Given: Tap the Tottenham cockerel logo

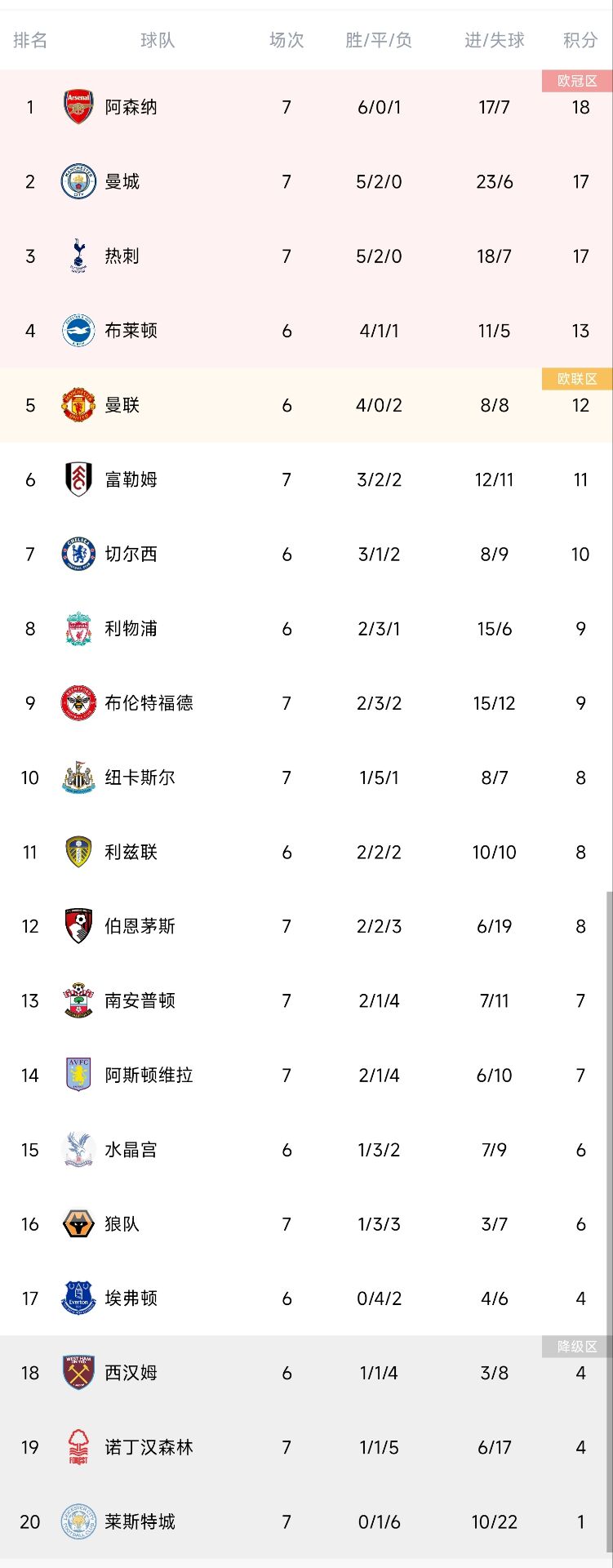Looking at the screenshot, I should point(78,256).
